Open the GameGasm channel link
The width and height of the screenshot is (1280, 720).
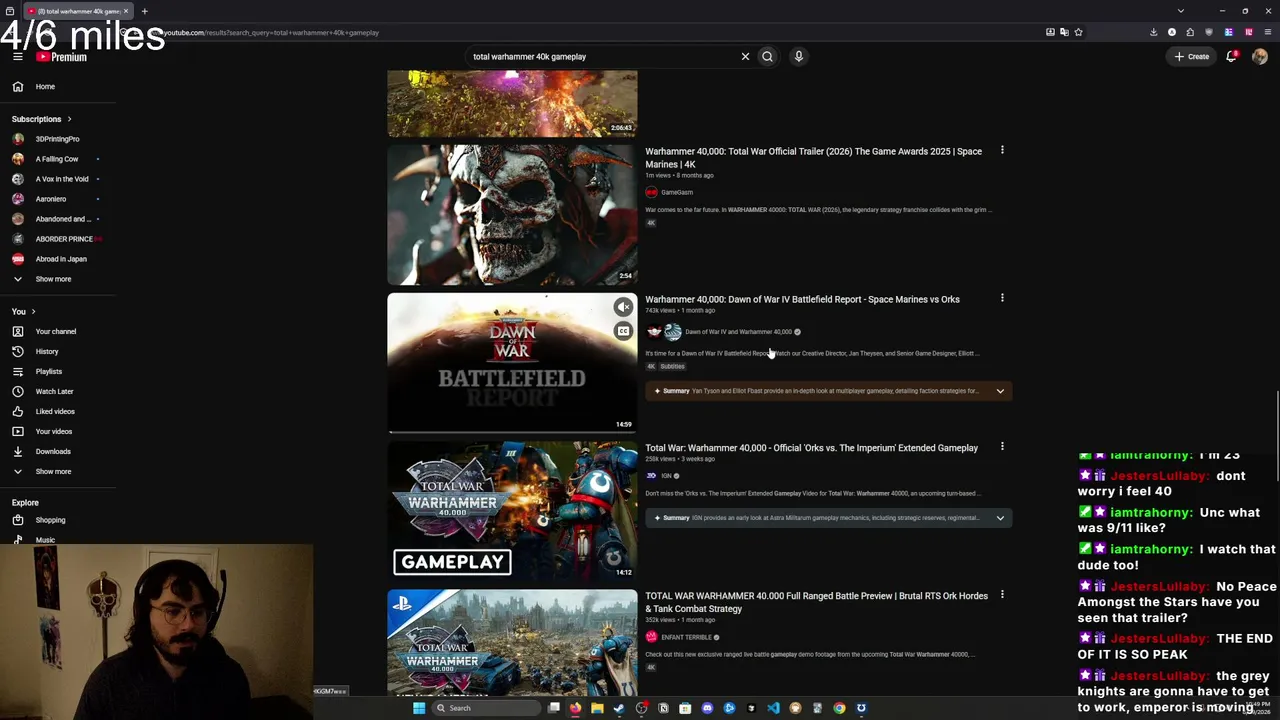677,192
